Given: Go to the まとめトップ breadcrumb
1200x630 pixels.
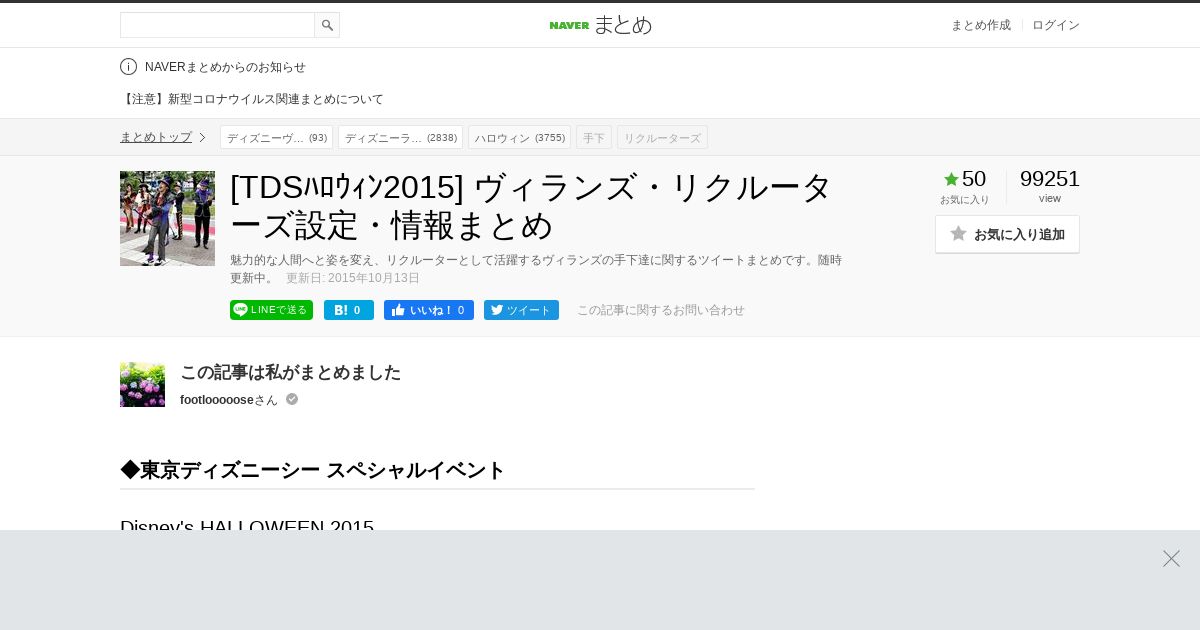Looking at the screenshot, I should 156,137.
